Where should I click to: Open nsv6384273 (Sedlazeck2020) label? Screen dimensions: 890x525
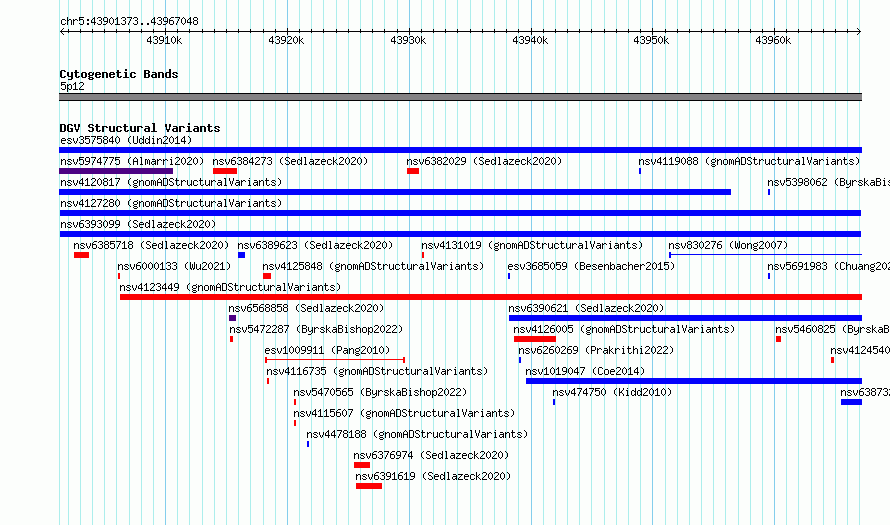[290, 161]
